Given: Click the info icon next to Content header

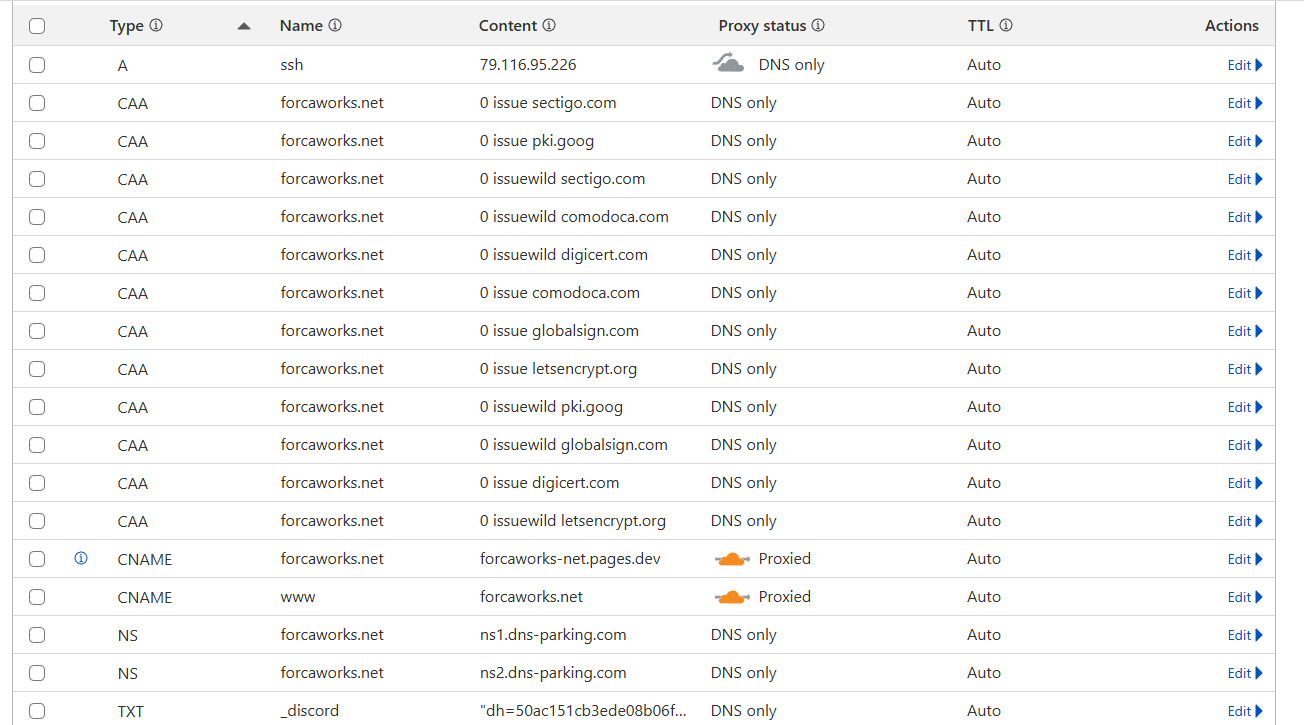Looking at the screenshot, I should coord(549,26).
